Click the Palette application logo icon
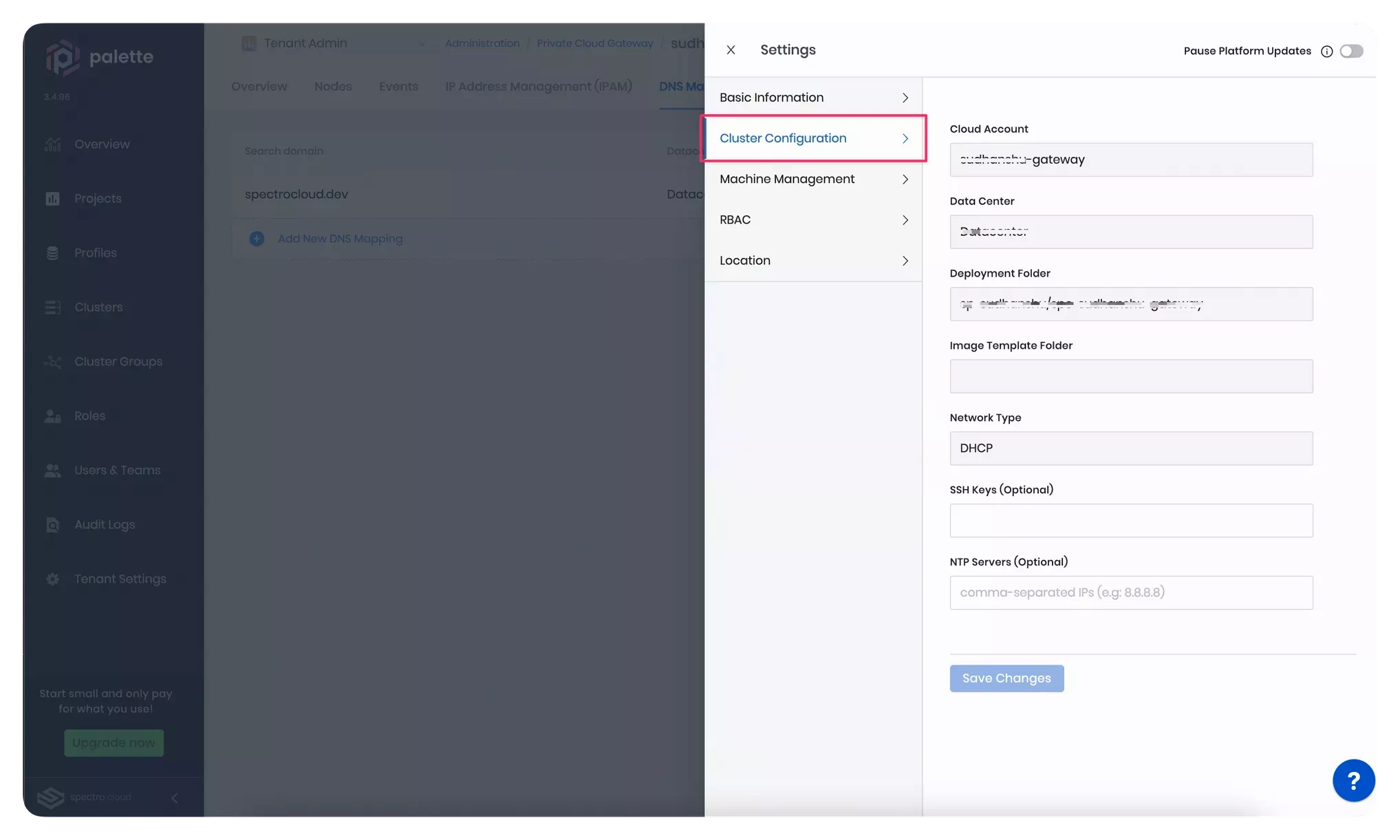The image size is (1400, 840). pyautogui.click(x=62, y=56)
